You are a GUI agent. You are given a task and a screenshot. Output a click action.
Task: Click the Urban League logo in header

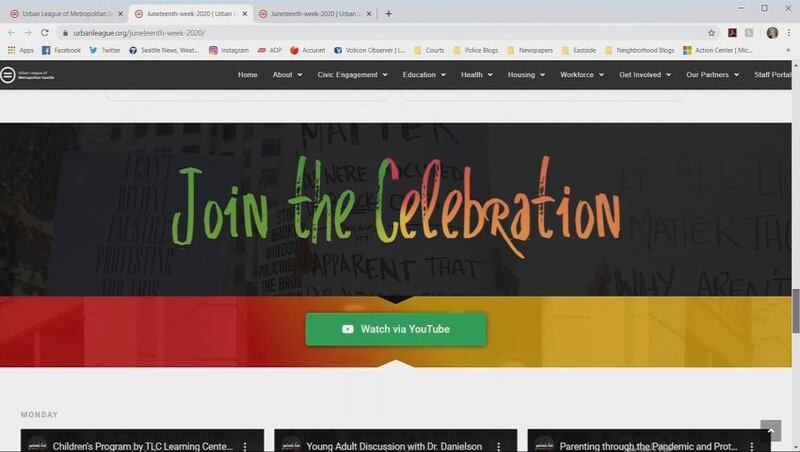click(x=28, y=75)
